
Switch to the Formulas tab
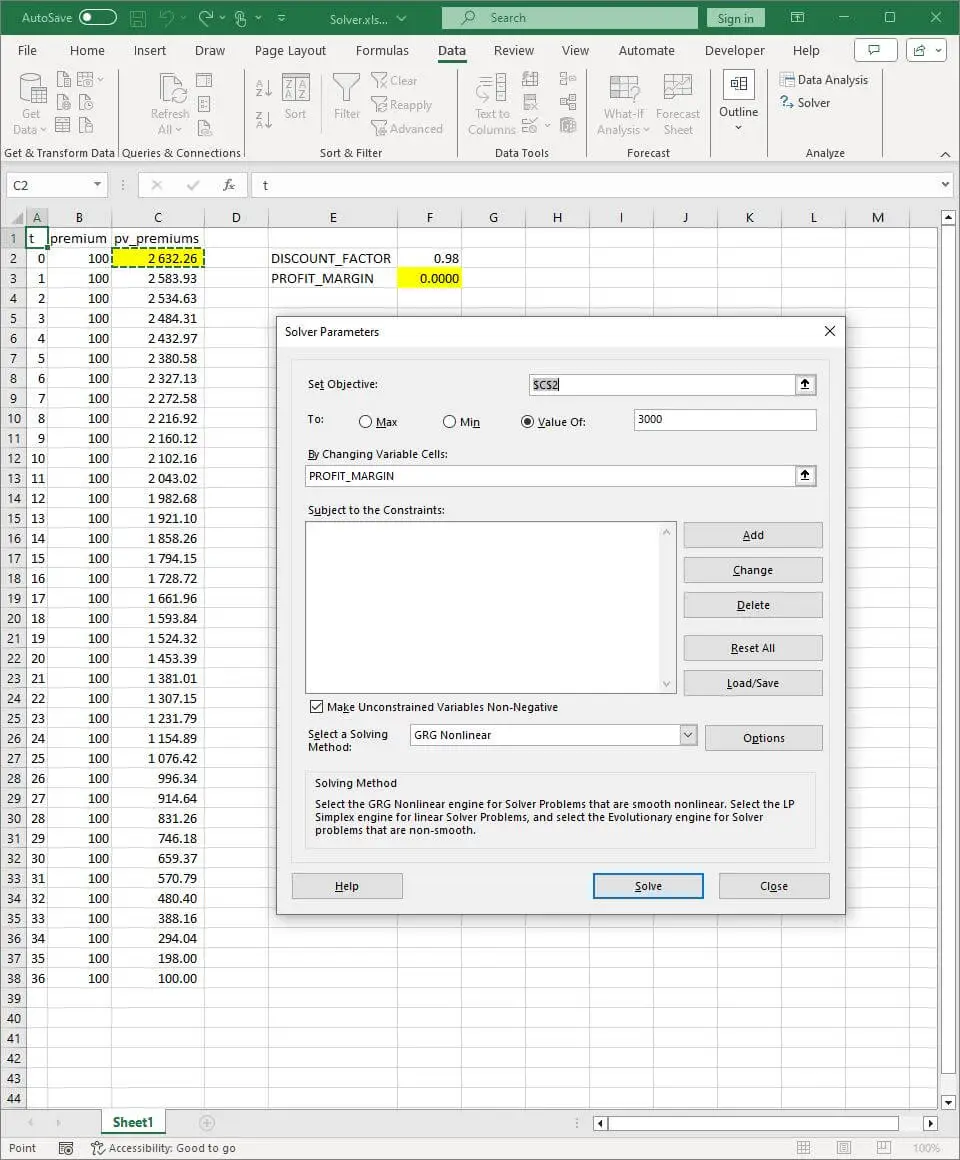(382, 50)
